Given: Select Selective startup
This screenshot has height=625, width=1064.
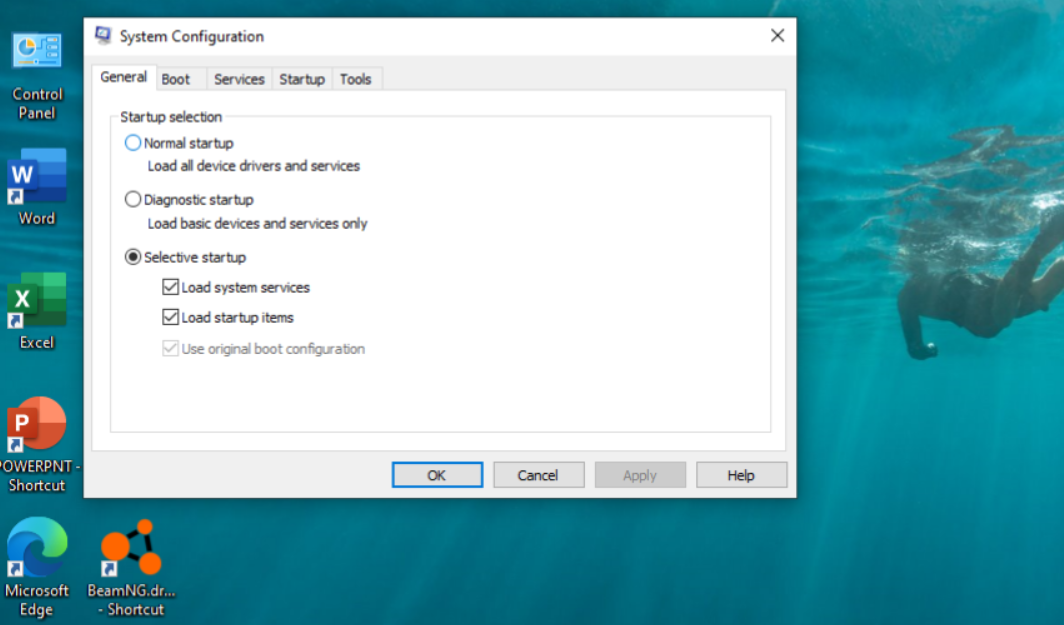Looking at the screenshot, I should 133,256.
